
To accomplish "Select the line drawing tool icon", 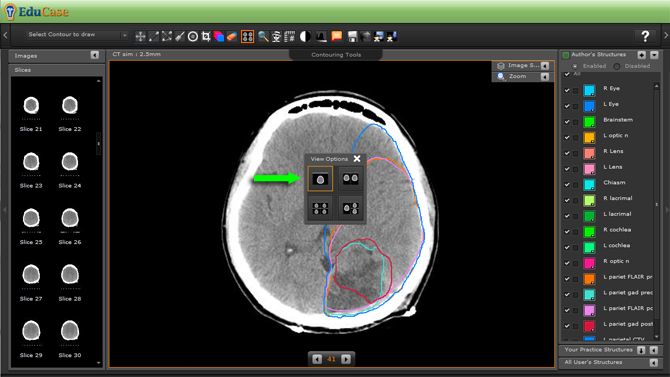I will point(154,37).
